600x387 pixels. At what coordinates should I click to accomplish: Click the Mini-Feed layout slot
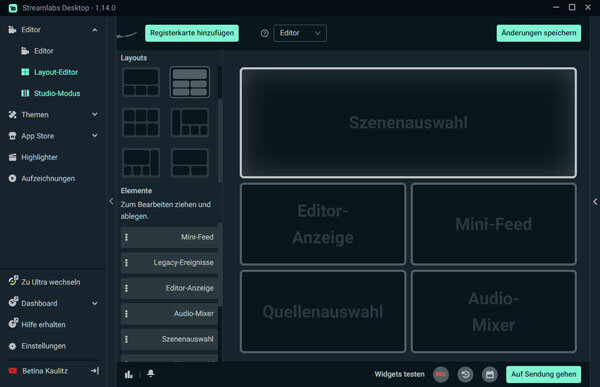click(x=494, y=224)
